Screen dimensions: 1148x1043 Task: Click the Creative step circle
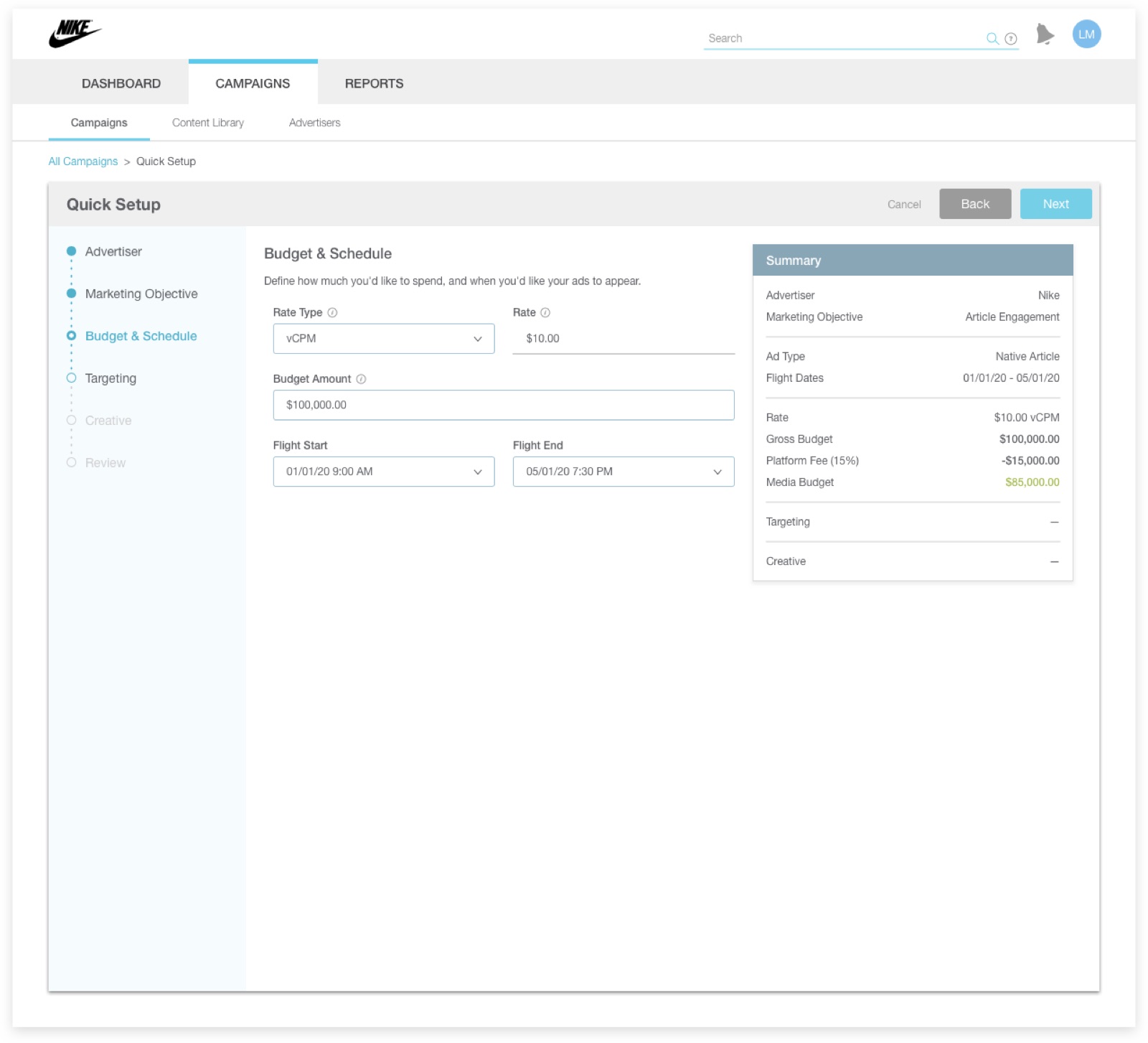click(x=71, y=420)
